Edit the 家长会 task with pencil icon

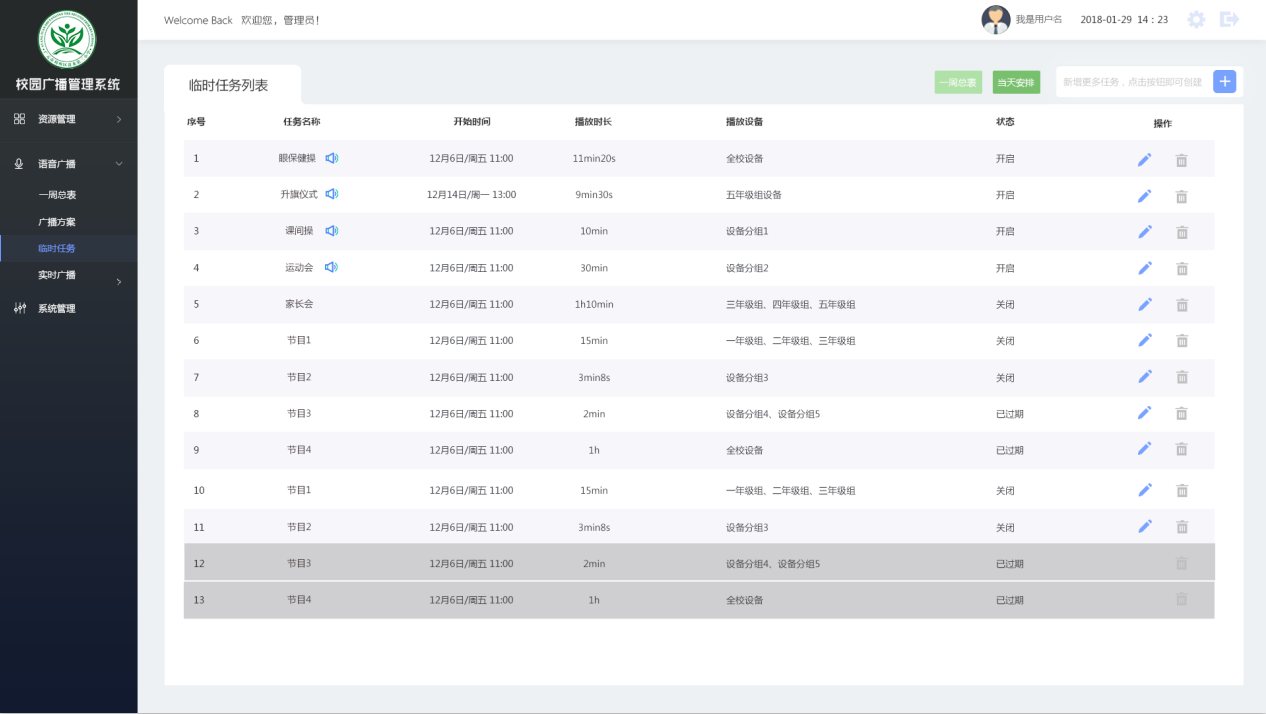tap(1145, 304)
